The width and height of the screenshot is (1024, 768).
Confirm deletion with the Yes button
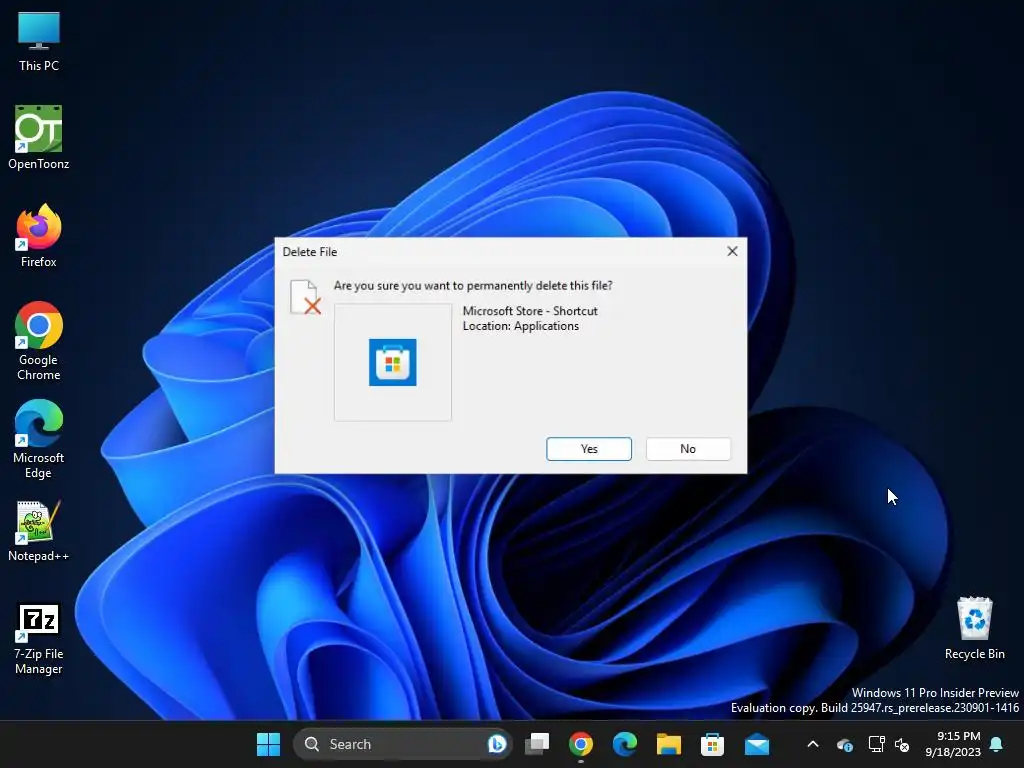(588, 449)
